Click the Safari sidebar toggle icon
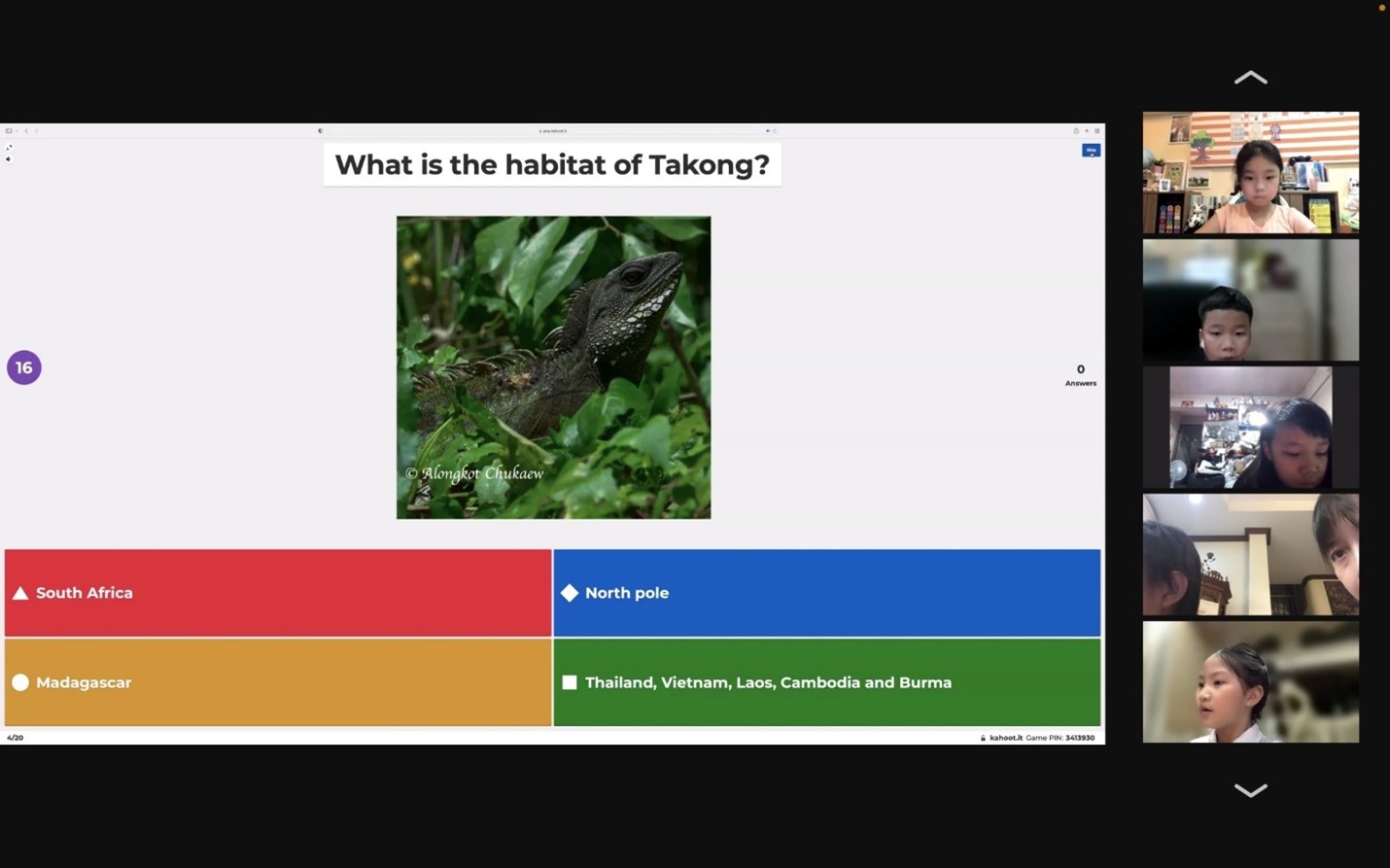1390x868 pixels. 9,130
